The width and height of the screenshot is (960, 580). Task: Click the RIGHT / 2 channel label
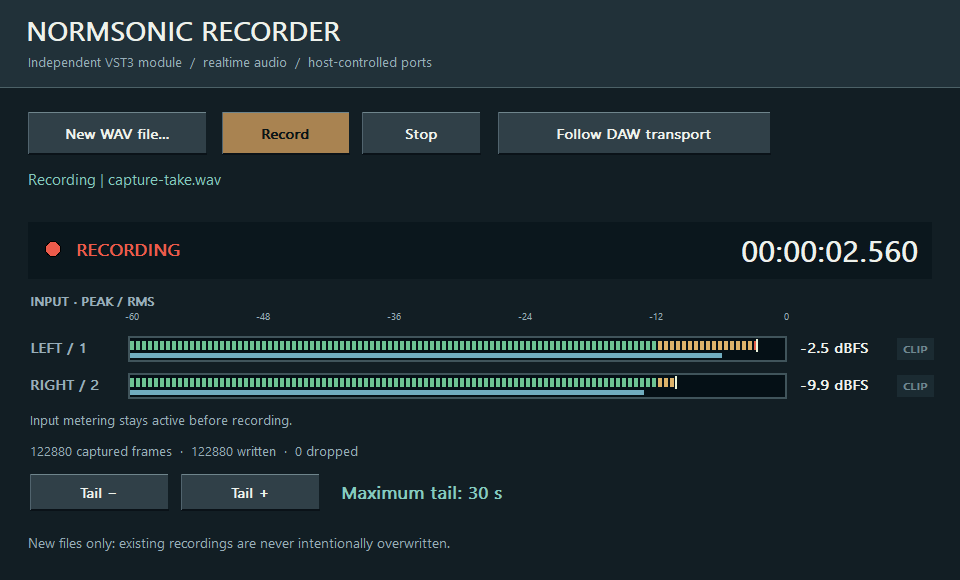pos(64,385)
